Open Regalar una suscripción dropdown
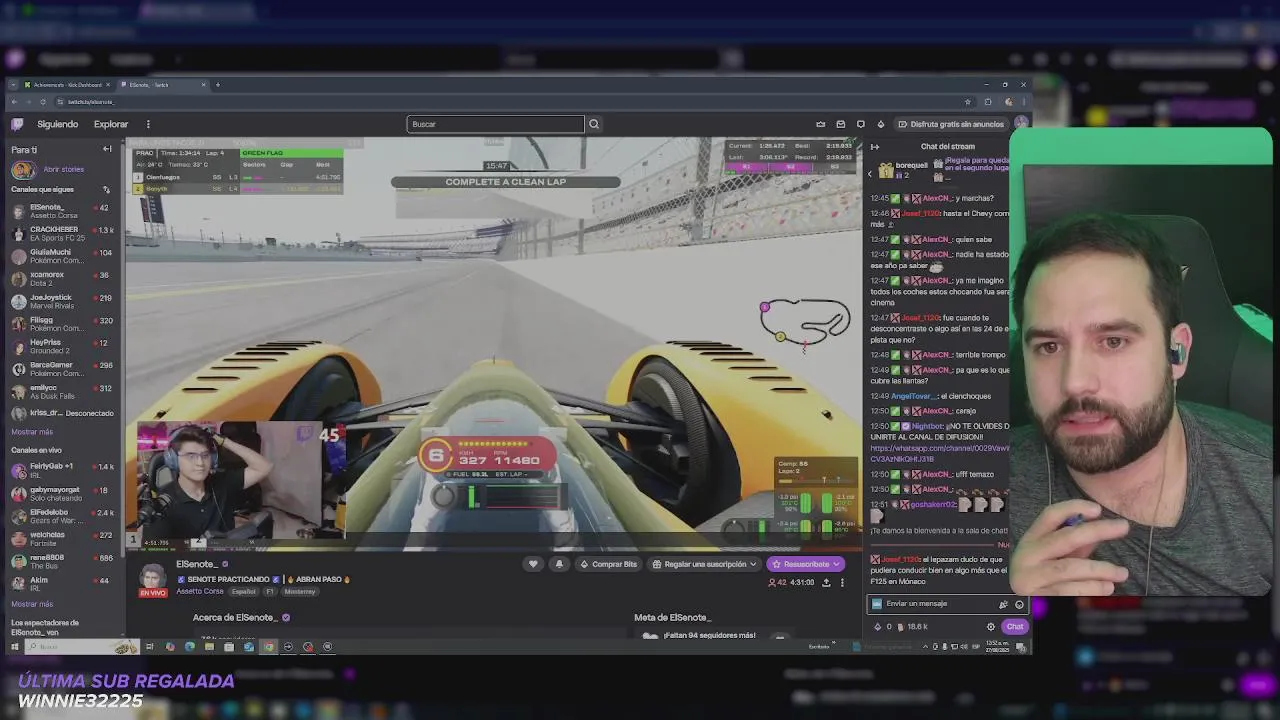 click(x=704, y=564)
